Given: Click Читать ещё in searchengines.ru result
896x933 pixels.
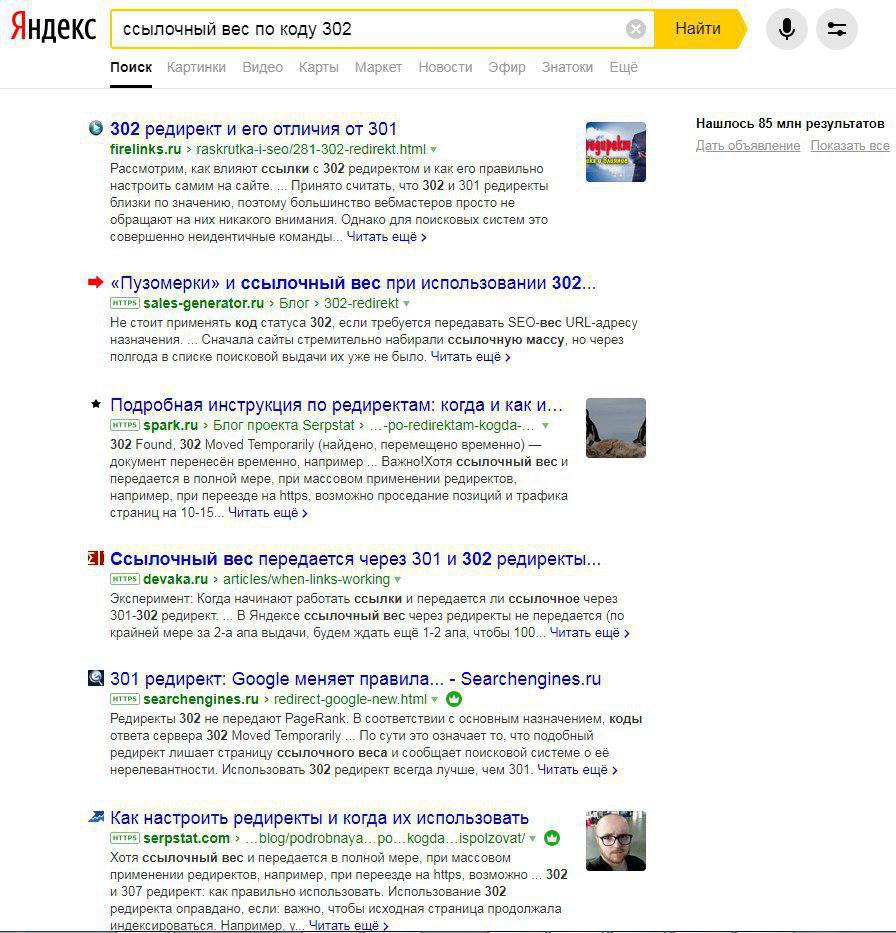Looking at the screenshot, I should 577,770.
